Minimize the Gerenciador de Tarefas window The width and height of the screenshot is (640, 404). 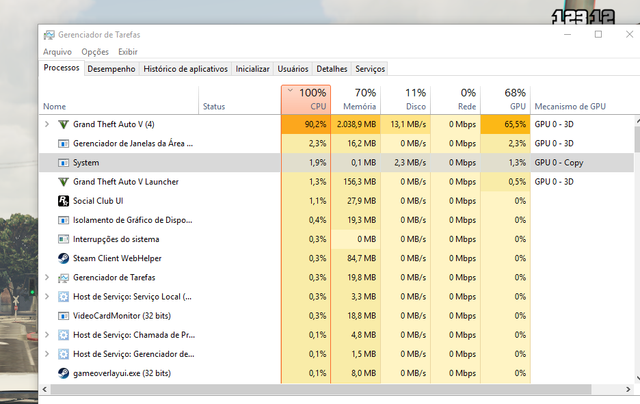(x=567, y=34)
